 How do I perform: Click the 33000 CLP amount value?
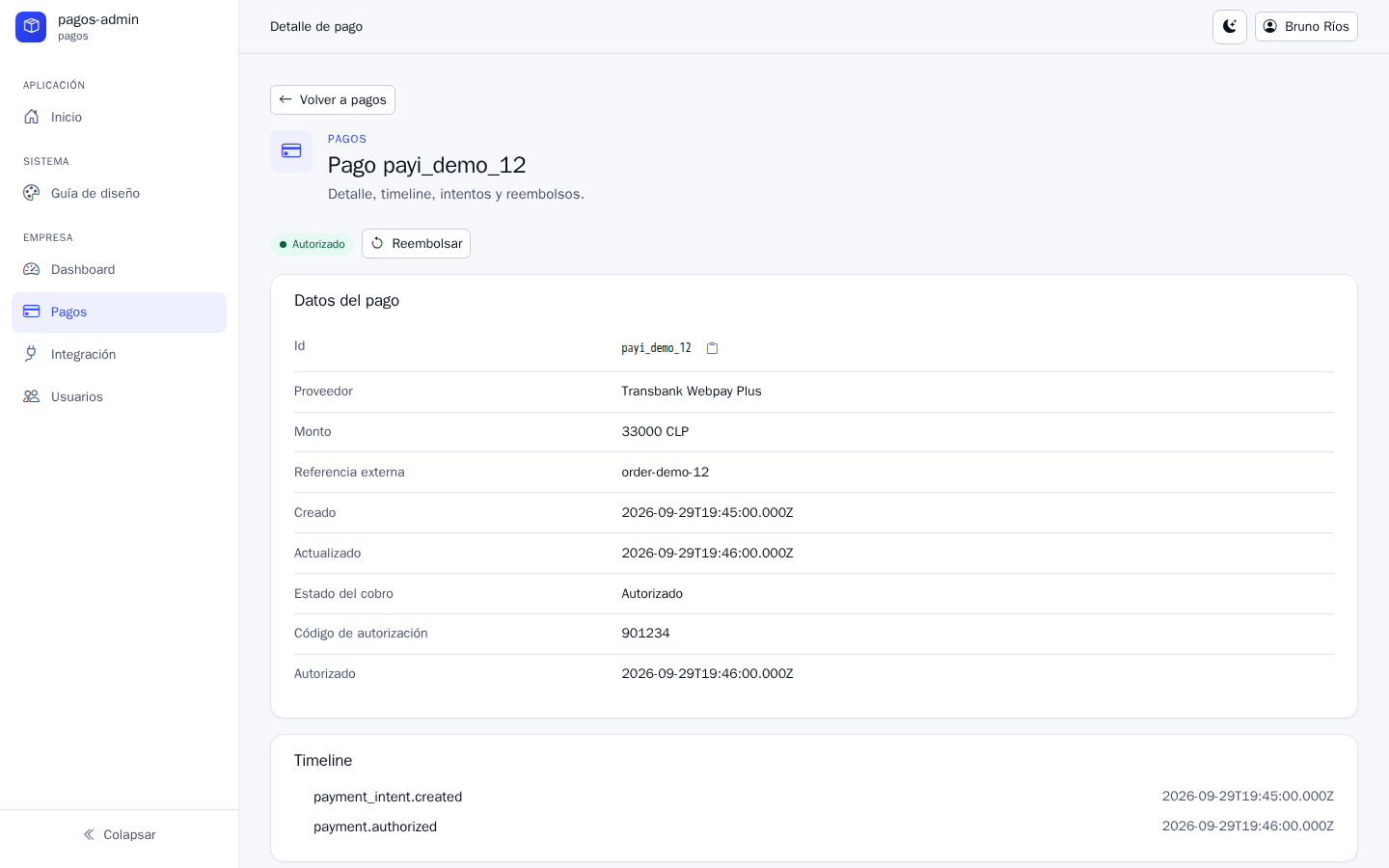[x=655, y=432]
